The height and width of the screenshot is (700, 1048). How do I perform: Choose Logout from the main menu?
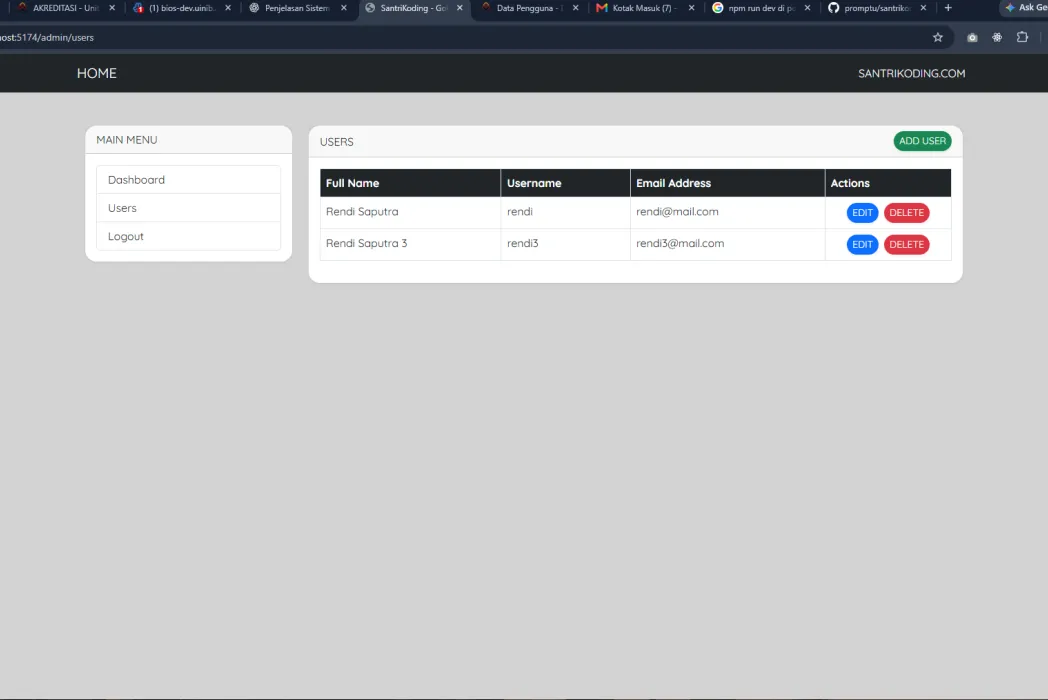click(x=188, y=236)
